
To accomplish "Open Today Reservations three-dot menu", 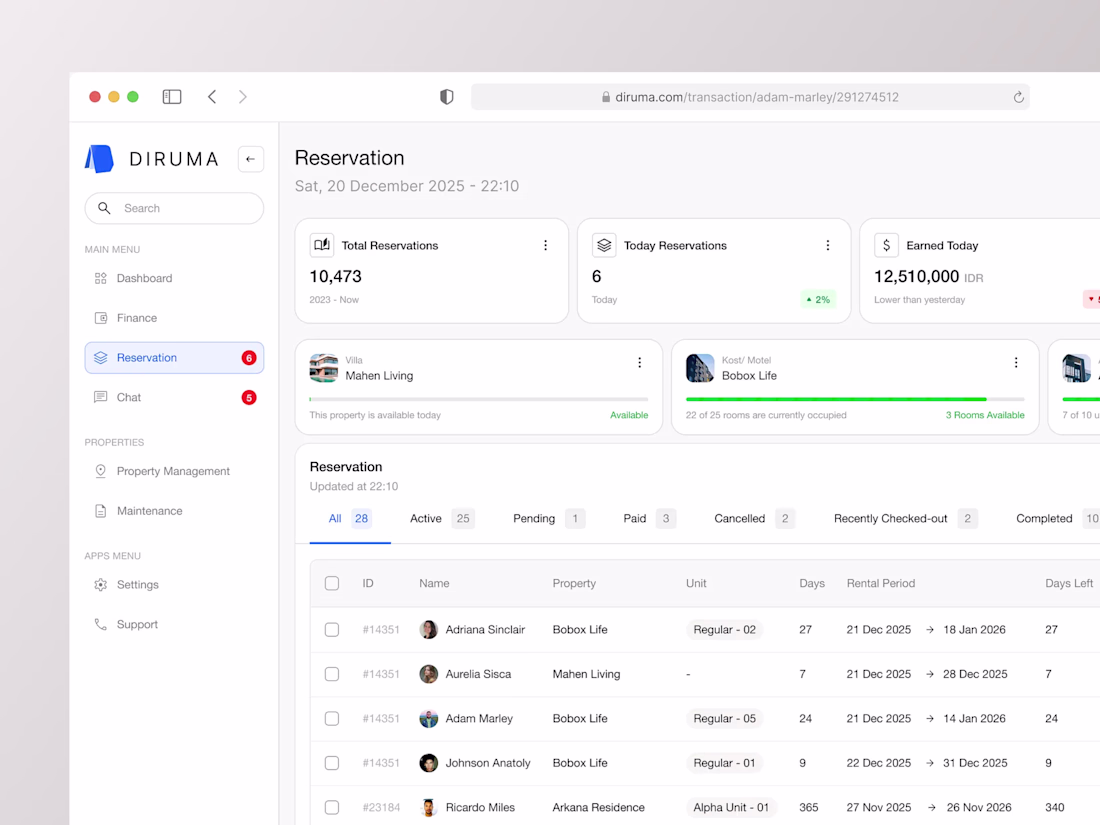I will 828,246.
